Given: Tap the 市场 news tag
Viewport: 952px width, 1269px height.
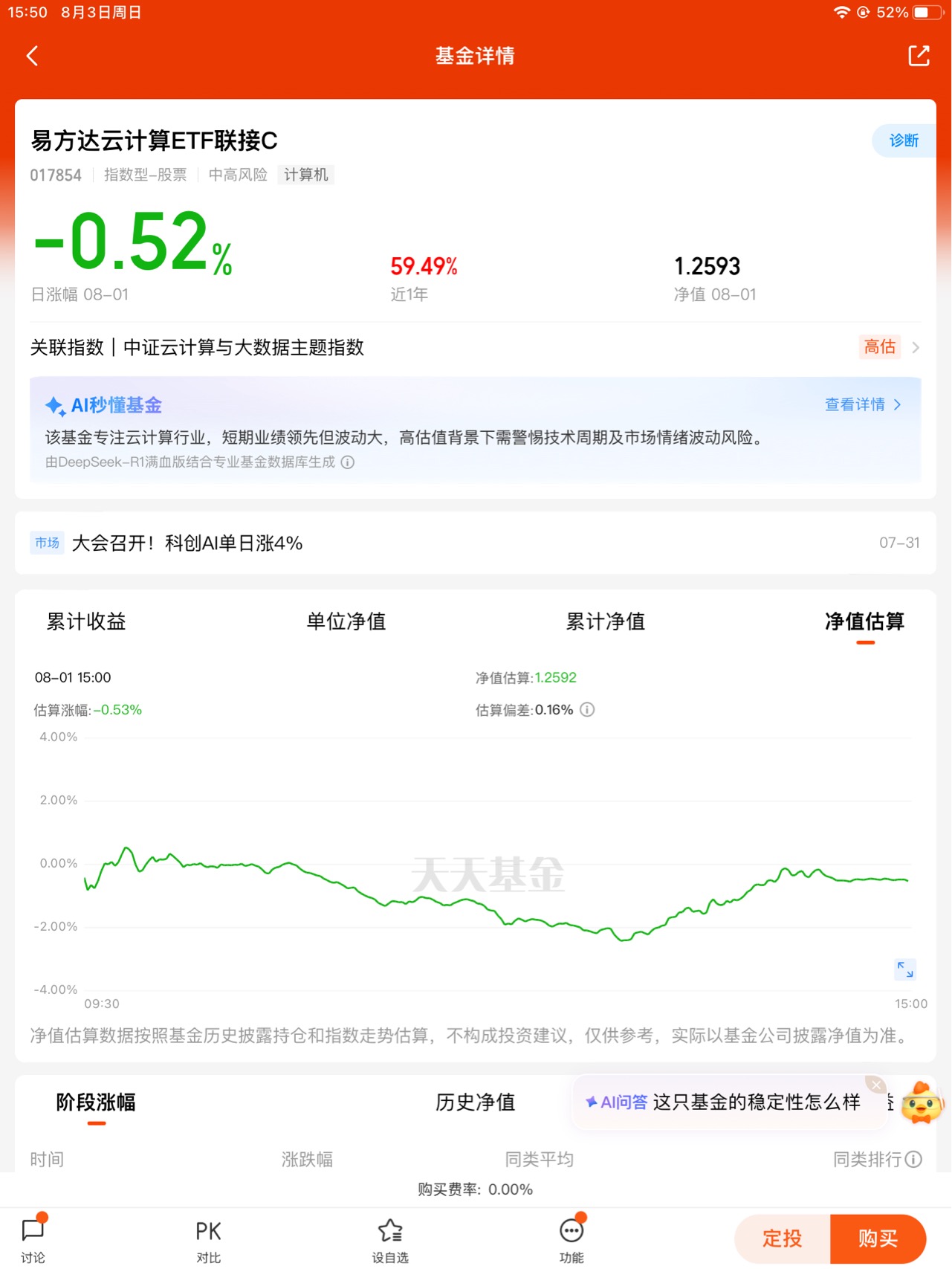Looking at the screenshot, I should pyautogui.click(x=47, y=543).
